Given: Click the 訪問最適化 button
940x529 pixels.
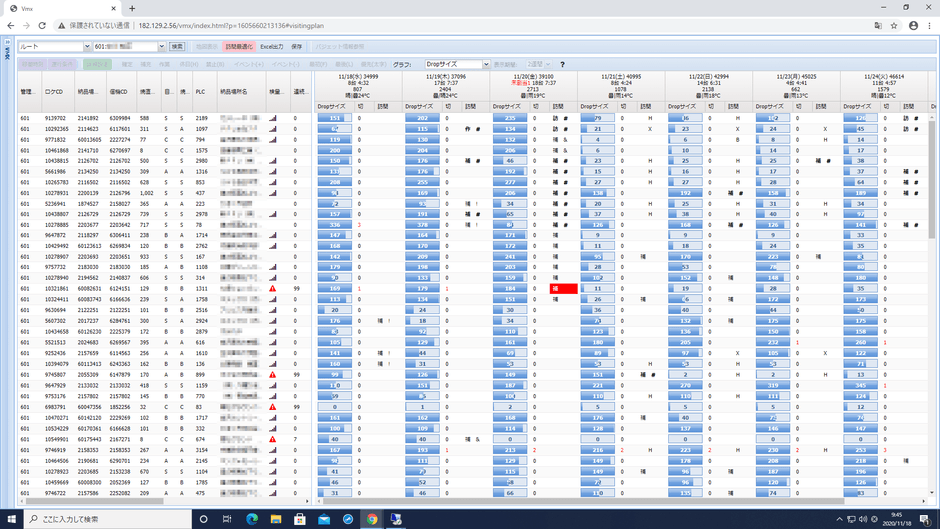Looking at the screenshot, I should [239, 46].
